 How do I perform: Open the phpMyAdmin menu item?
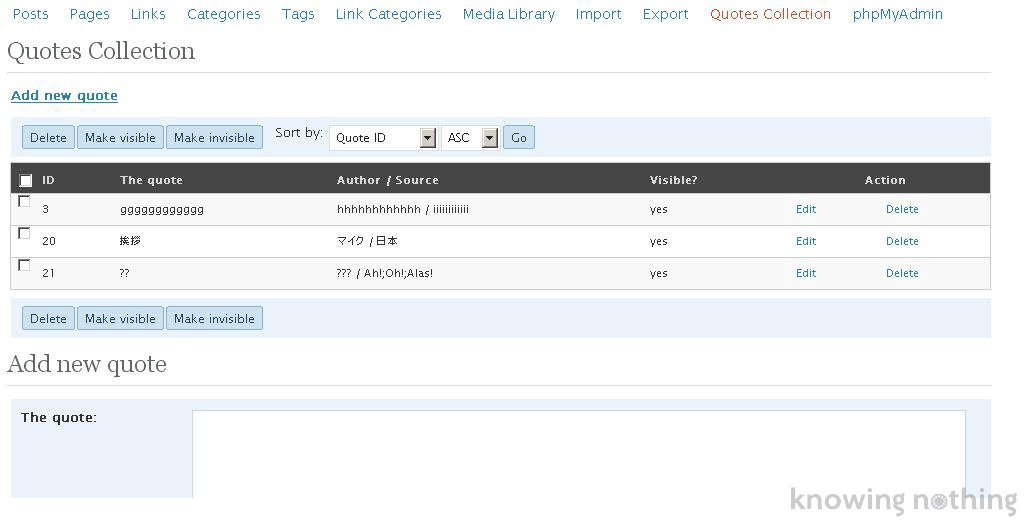897,14
